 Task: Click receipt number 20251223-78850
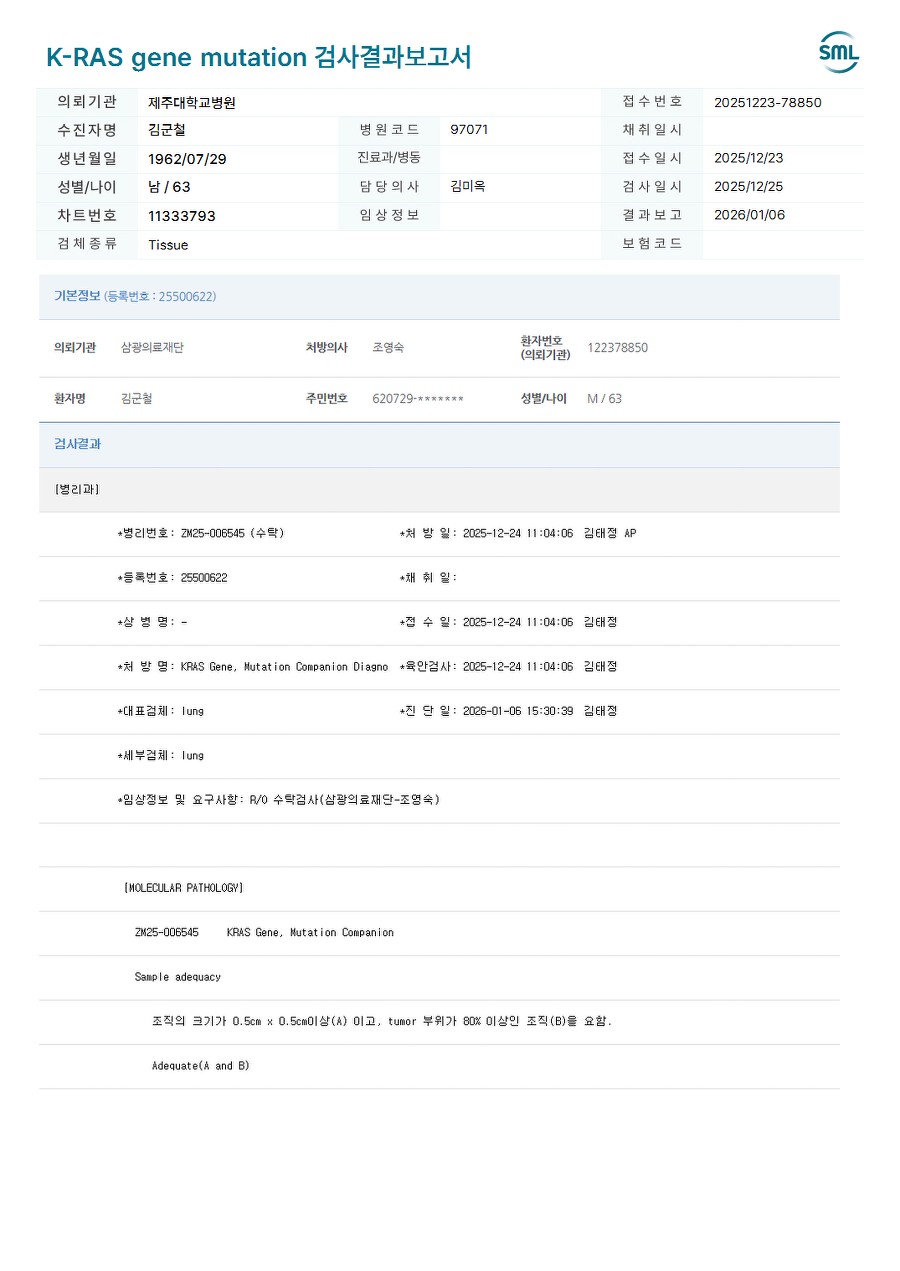(x=768, y=102)
